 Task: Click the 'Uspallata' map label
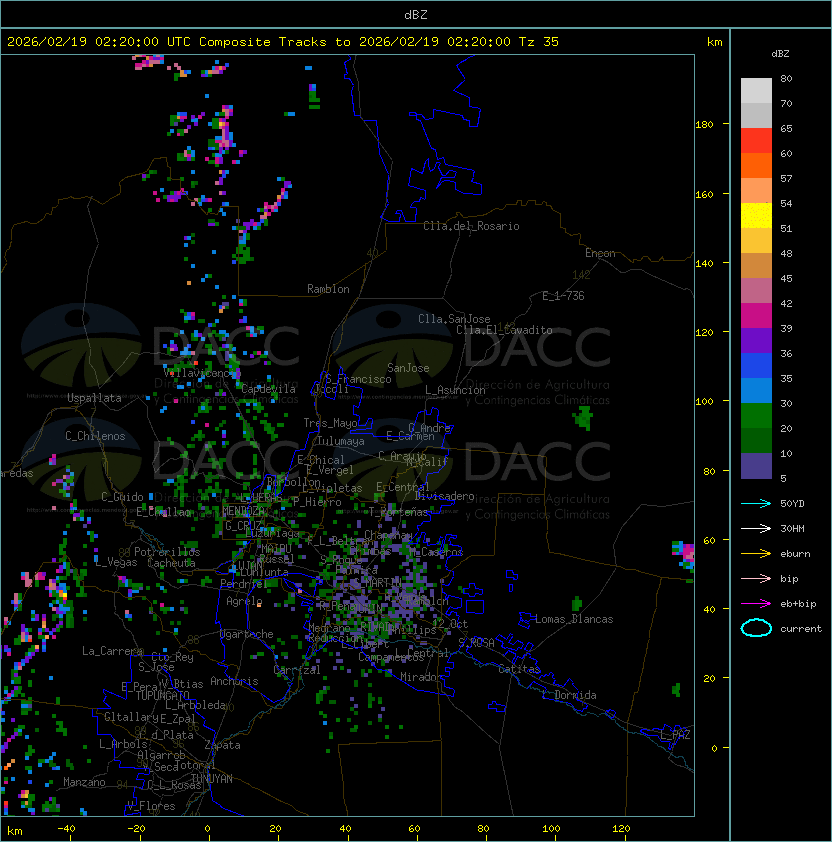click(x=94, y=398)
